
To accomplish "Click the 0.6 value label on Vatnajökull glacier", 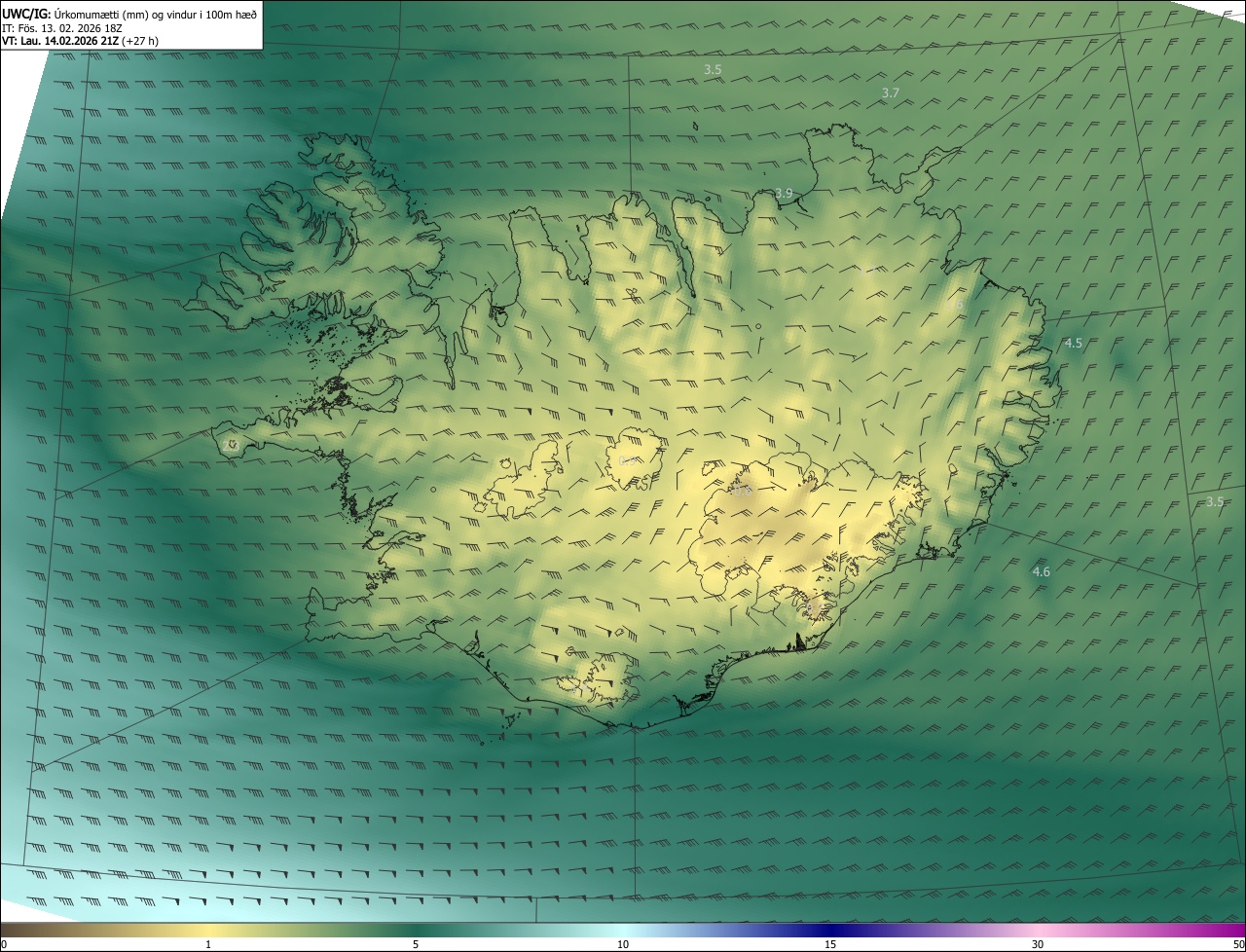I will [743, 492].
